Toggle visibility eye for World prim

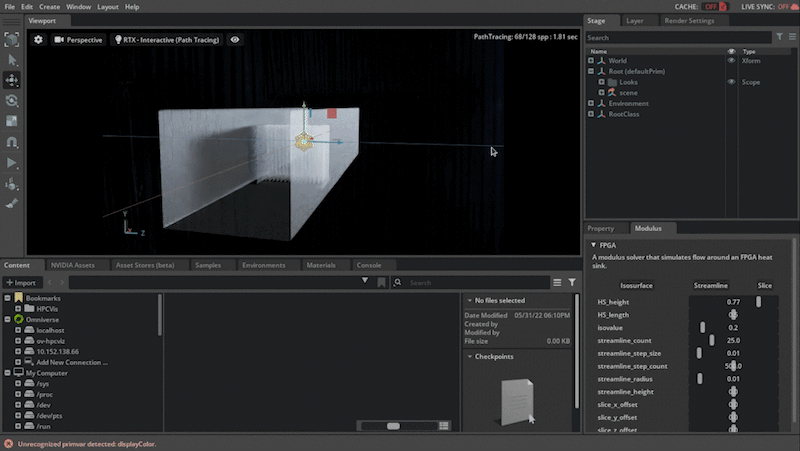click(731, 61)
